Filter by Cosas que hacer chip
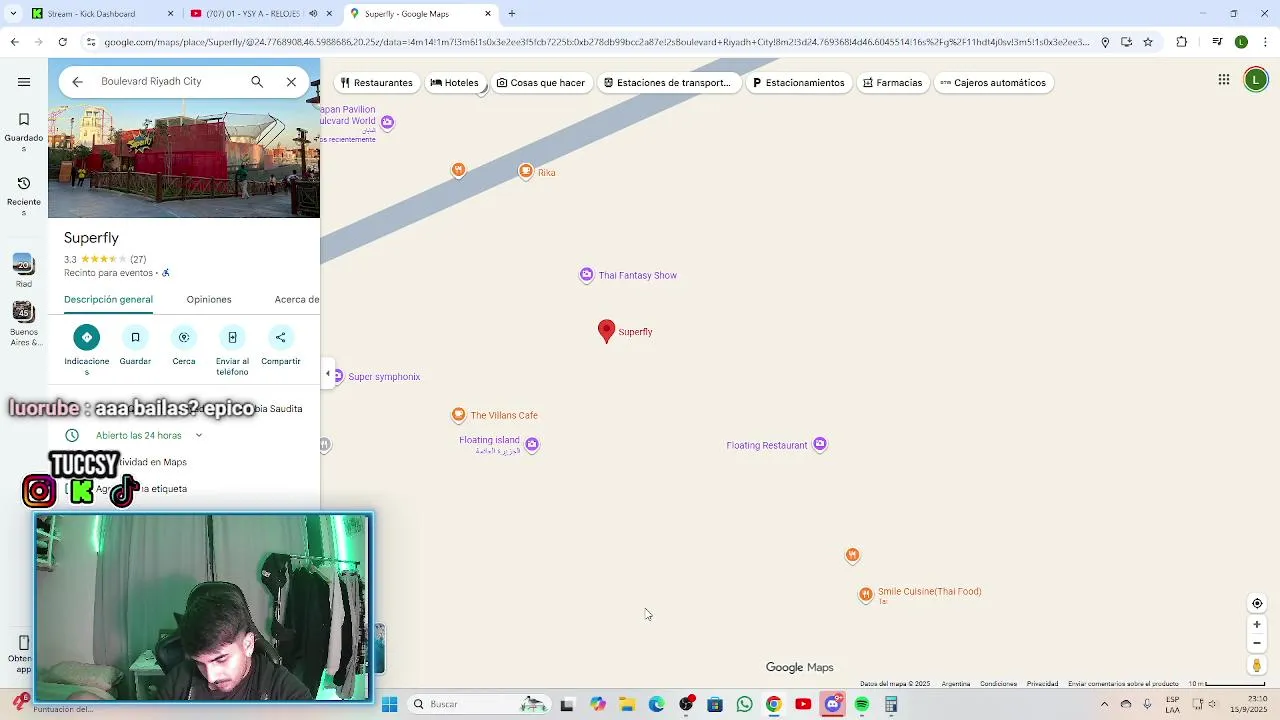The width and height of the screenshot is (1280, 720). pyautogui.click(x=540, y=83)
